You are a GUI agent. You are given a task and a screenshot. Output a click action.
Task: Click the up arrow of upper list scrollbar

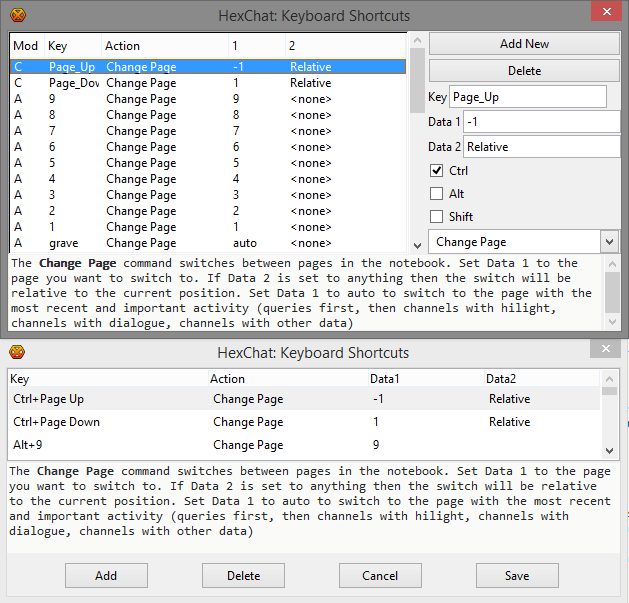[x=417, y=40]
